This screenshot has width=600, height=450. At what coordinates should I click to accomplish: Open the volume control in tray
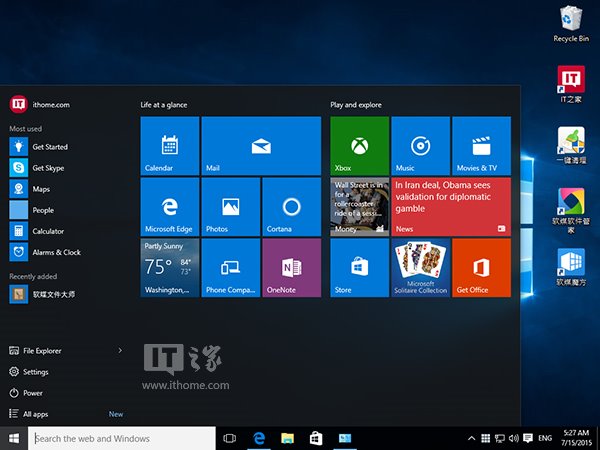tap(514, 438)
